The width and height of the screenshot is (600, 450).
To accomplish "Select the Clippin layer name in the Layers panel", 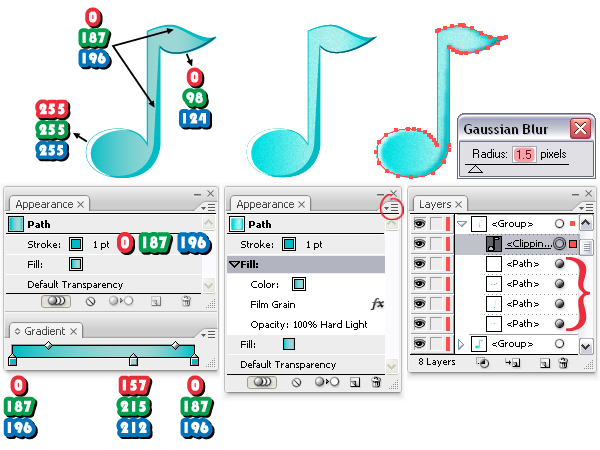I will 529,244.
